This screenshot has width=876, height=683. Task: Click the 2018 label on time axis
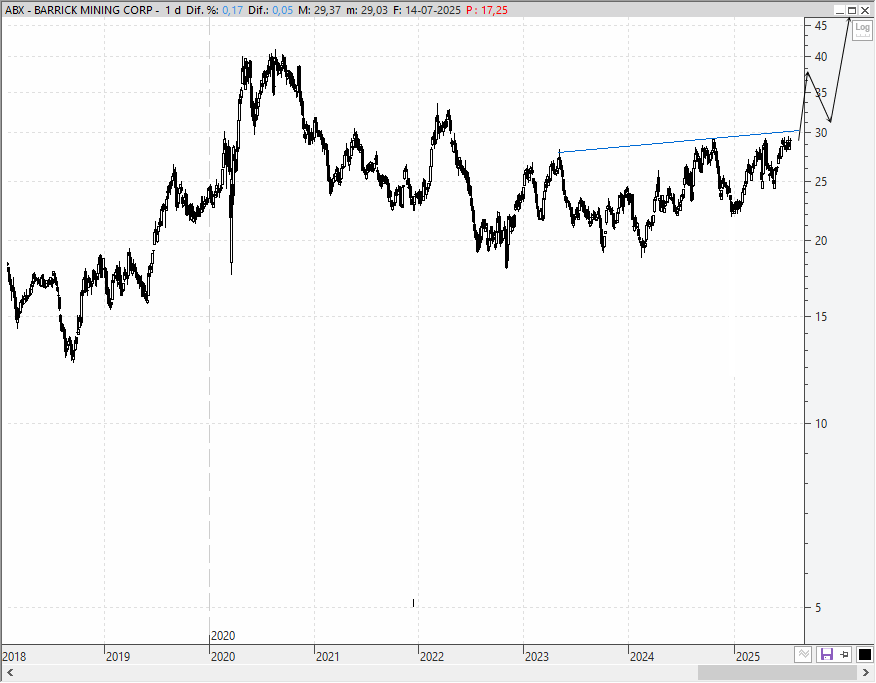click(x=15, y=657)
